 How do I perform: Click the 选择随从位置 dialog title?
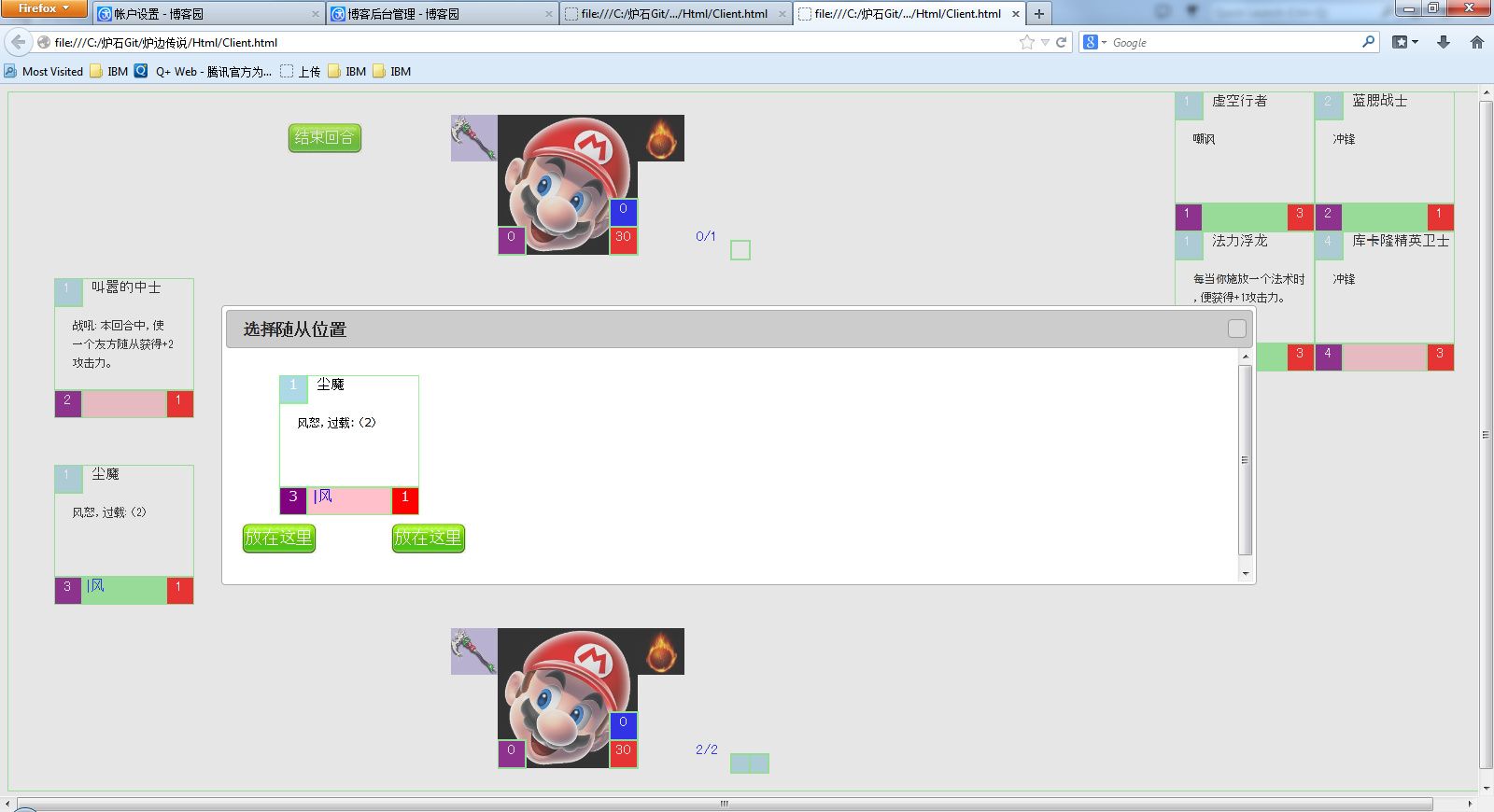pos(295,329)
